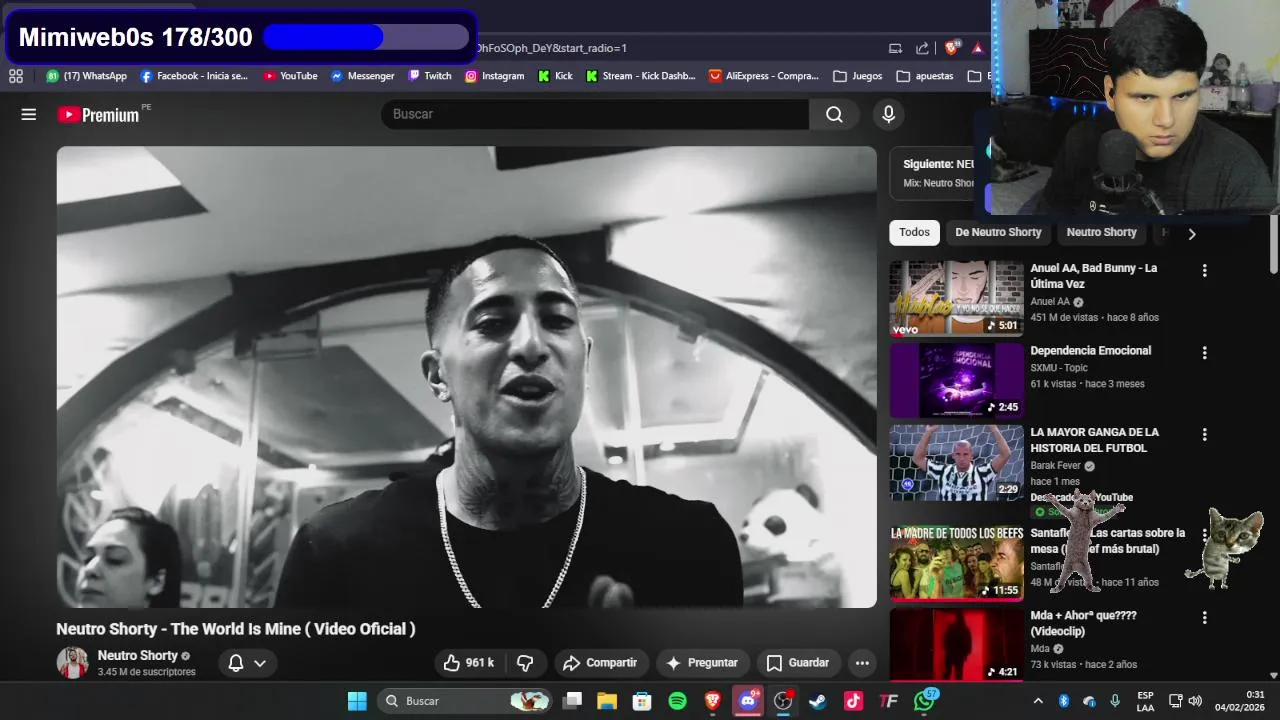Click the recommendations sidebar scrollbar

pyautogui.click(x=1273, y=245)
